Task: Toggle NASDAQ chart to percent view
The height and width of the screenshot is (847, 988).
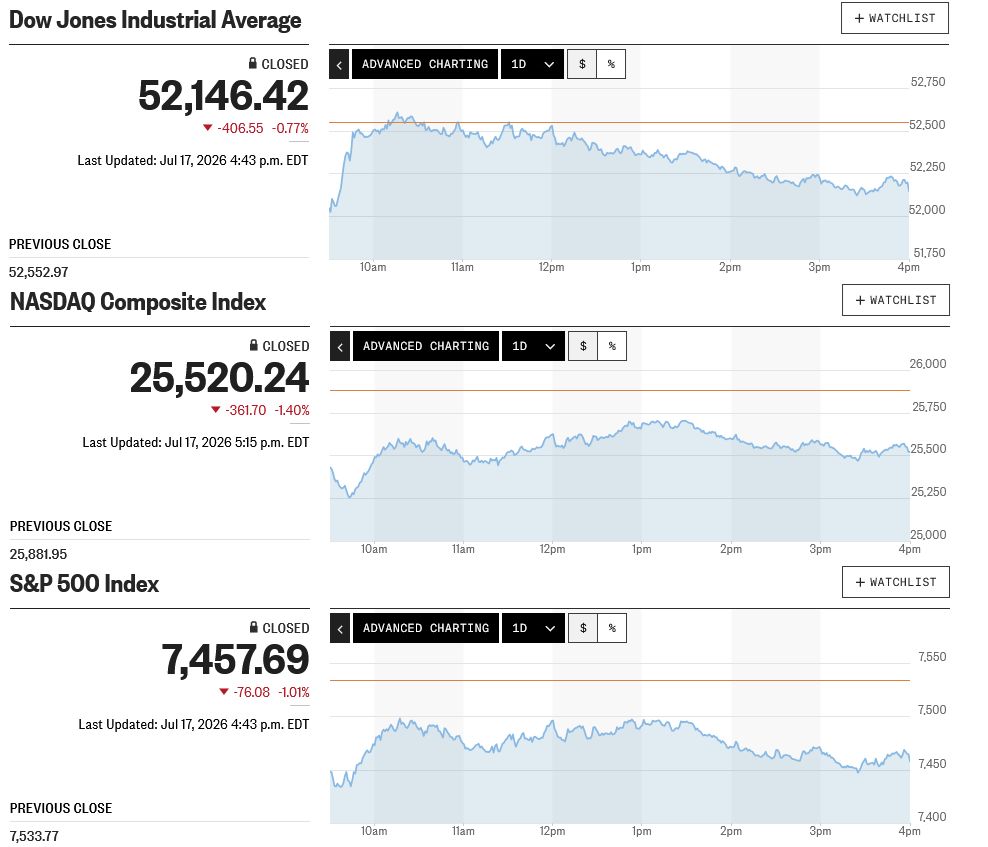Action: (612, 346)
